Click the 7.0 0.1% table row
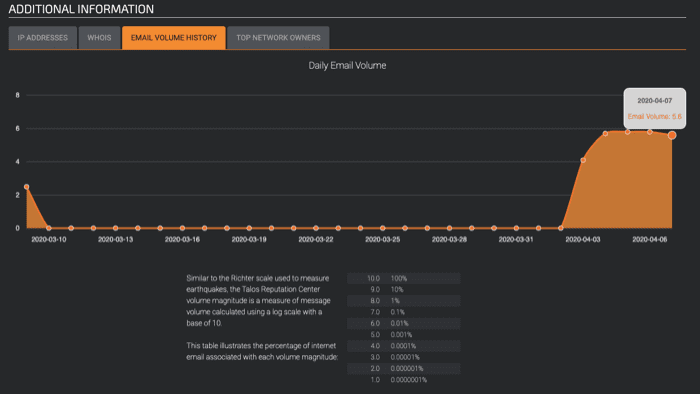The height and width of the screenshot is (394, 700). pos(404,312)
